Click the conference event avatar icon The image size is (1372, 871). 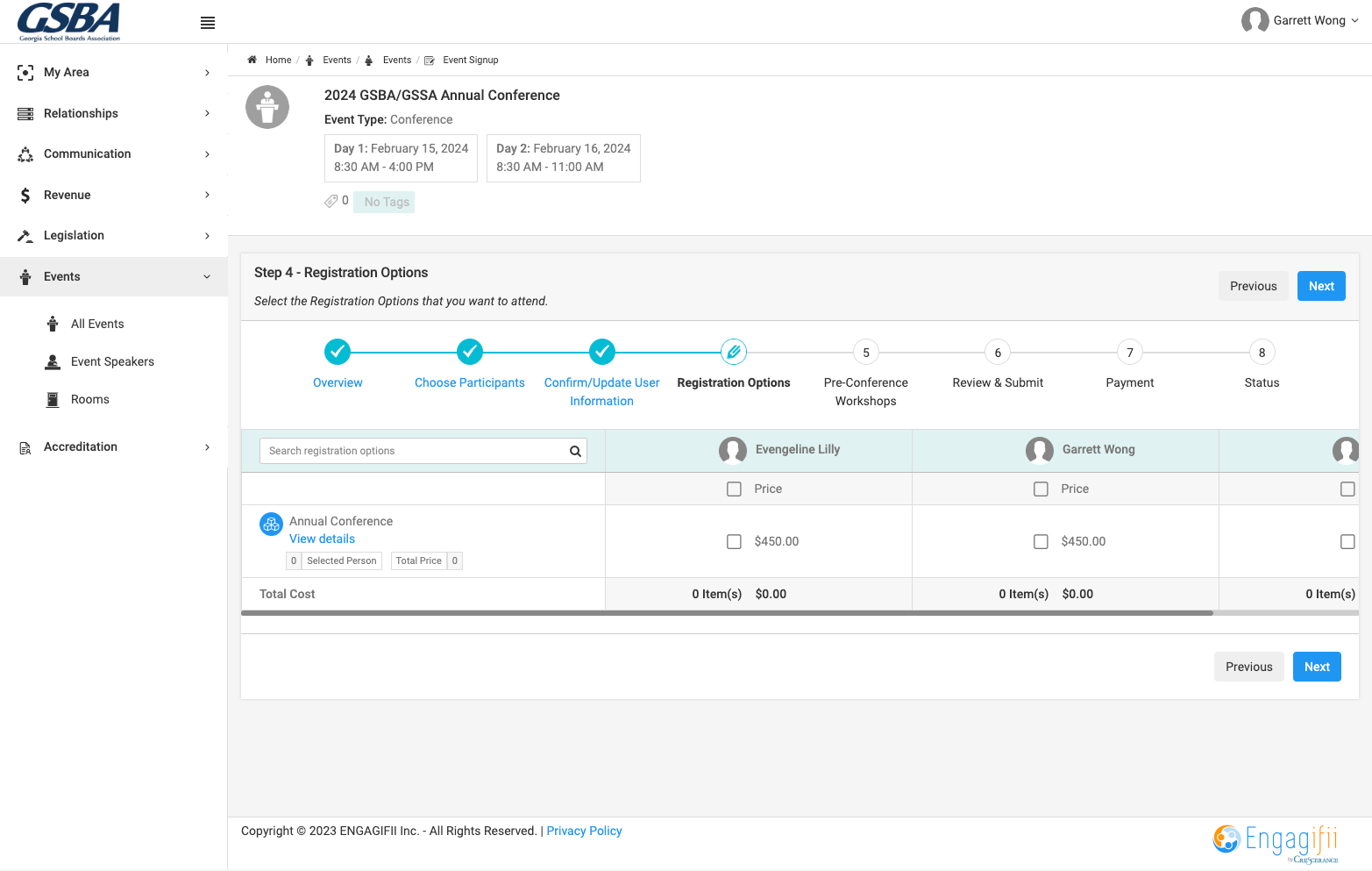(x=267, y=107)
